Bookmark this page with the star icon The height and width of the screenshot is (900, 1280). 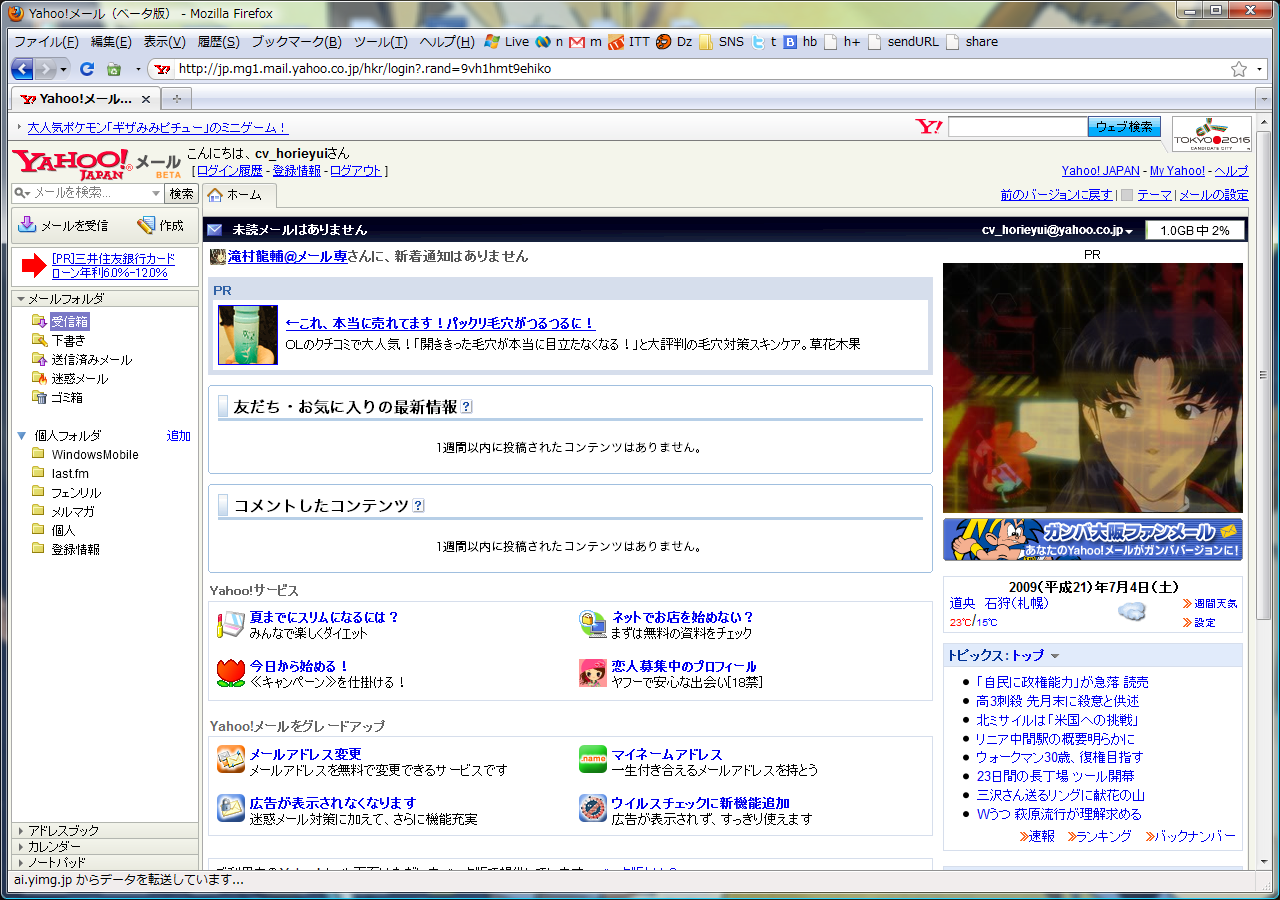pyautogui.click(x=1239, y=69)
